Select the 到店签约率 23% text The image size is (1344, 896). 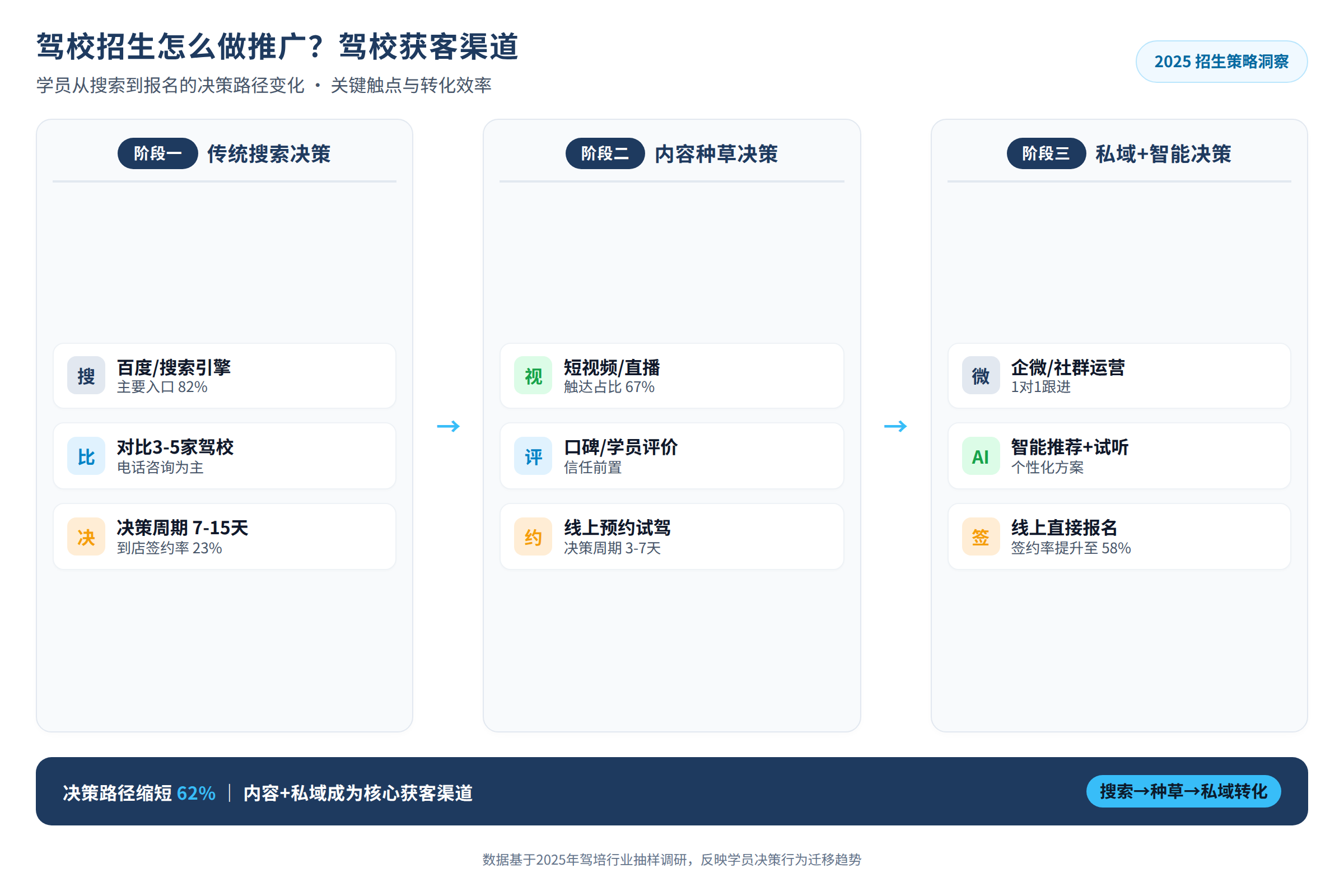click(170, 549)
